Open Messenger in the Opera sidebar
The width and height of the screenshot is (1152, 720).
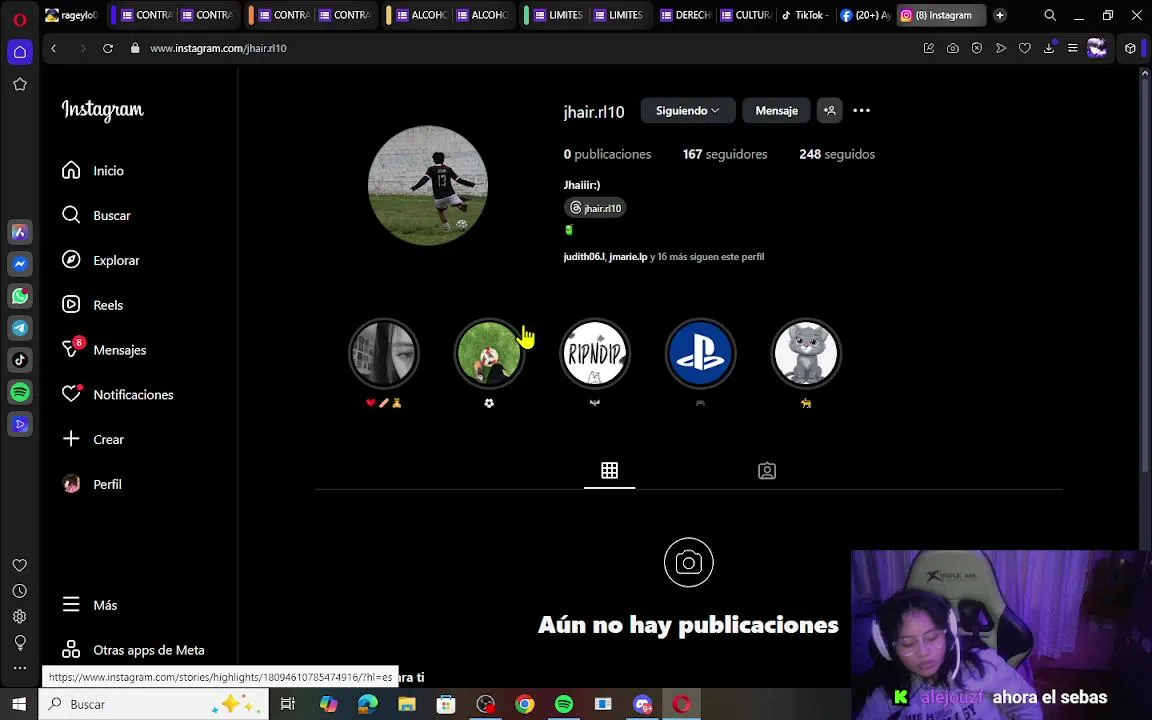[20, 264]
